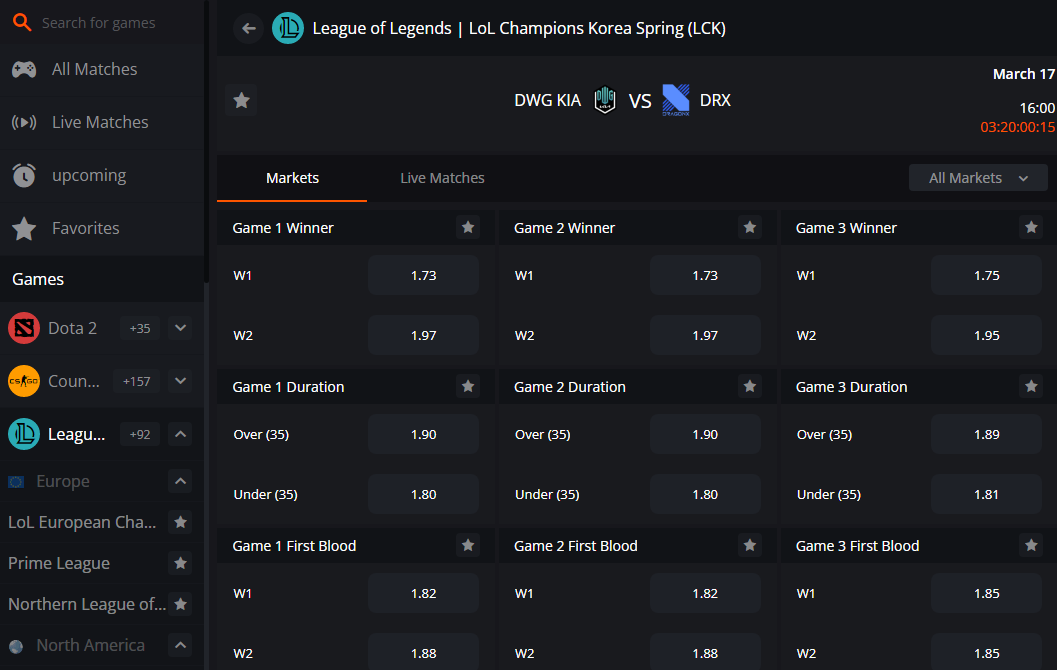Open All Matches gamepad icon
The width and height of the screenshot is (1057, 670).
click(24, 69)
